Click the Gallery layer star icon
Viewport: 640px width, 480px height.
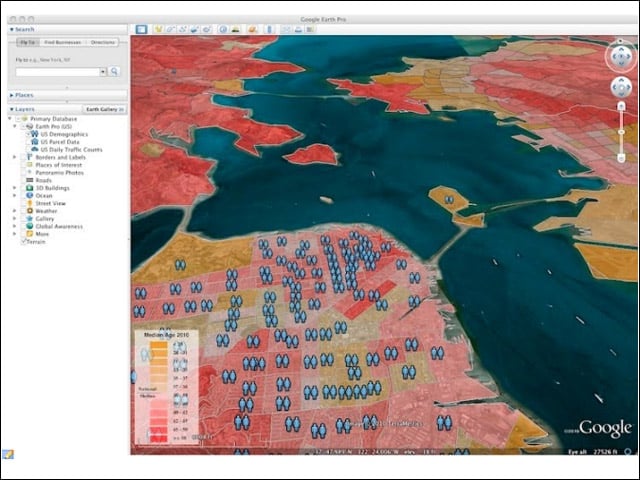(29, 218)
